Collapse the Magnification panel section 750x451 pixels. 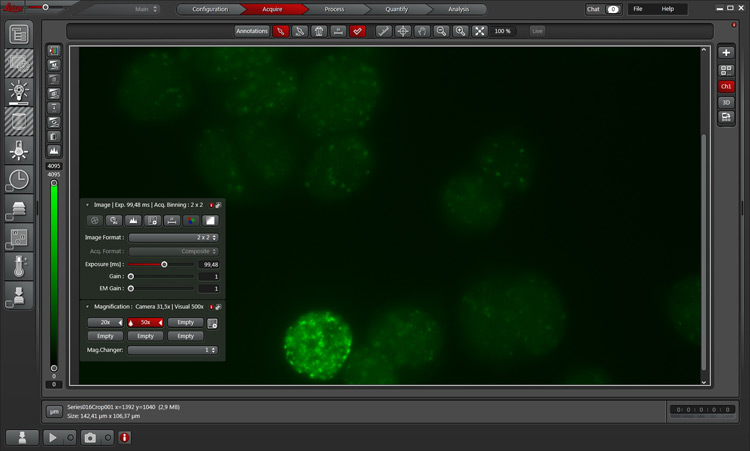coord(86,306)
